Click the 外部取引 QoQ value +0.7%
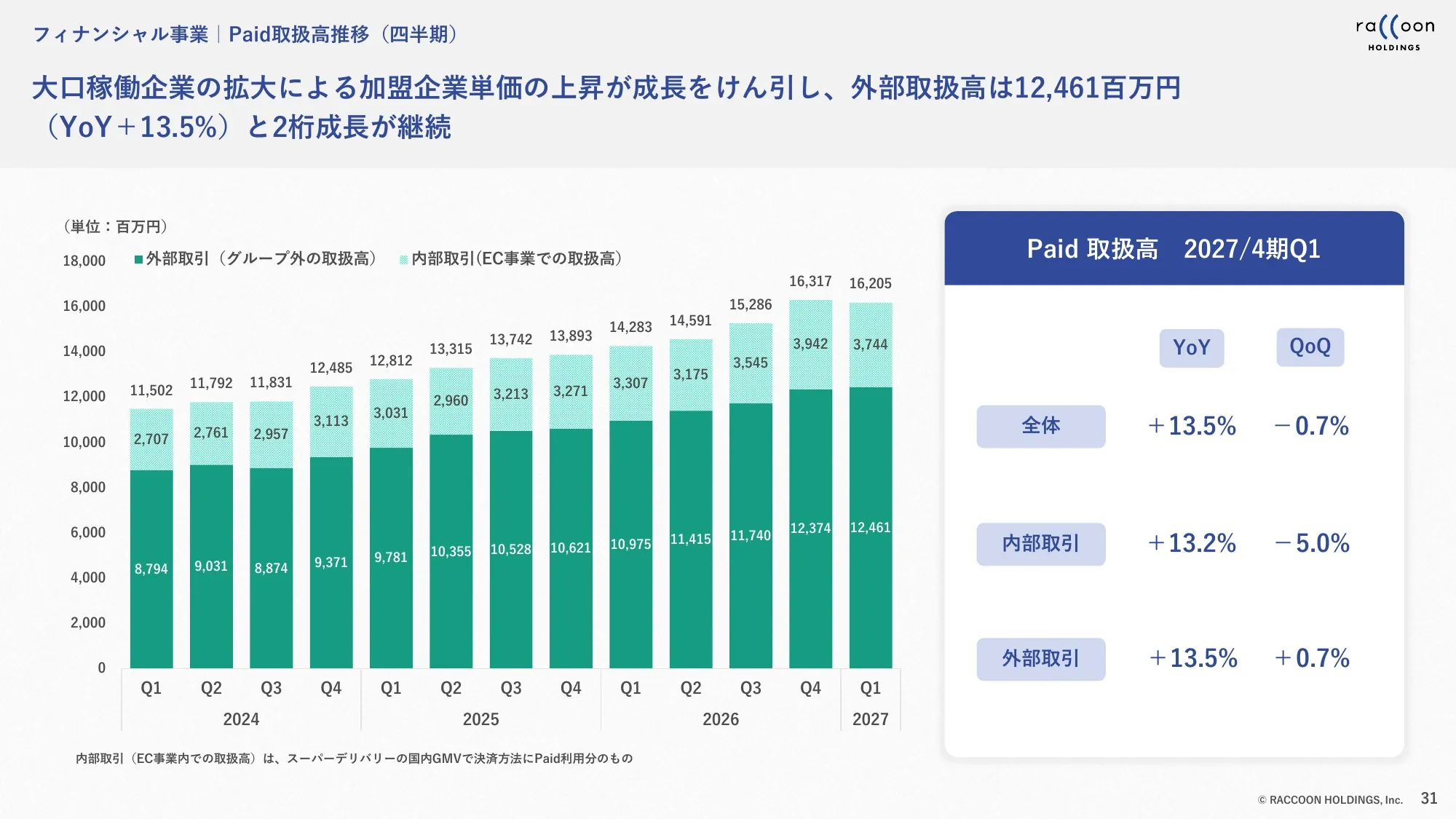 coord(1312,658)
